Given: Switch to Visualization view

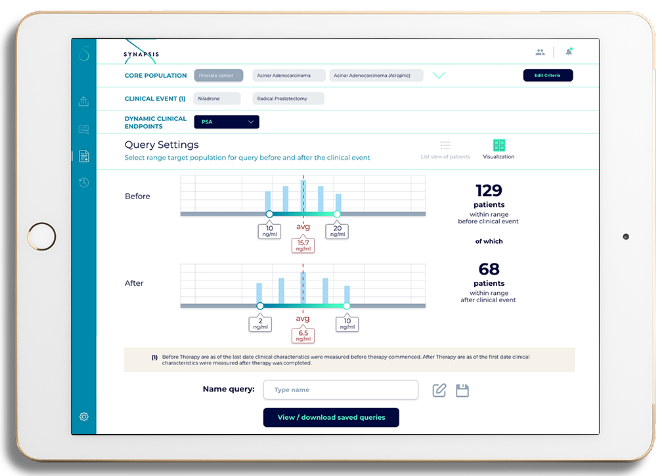Looking at the screenshot, I should point(499,146).
